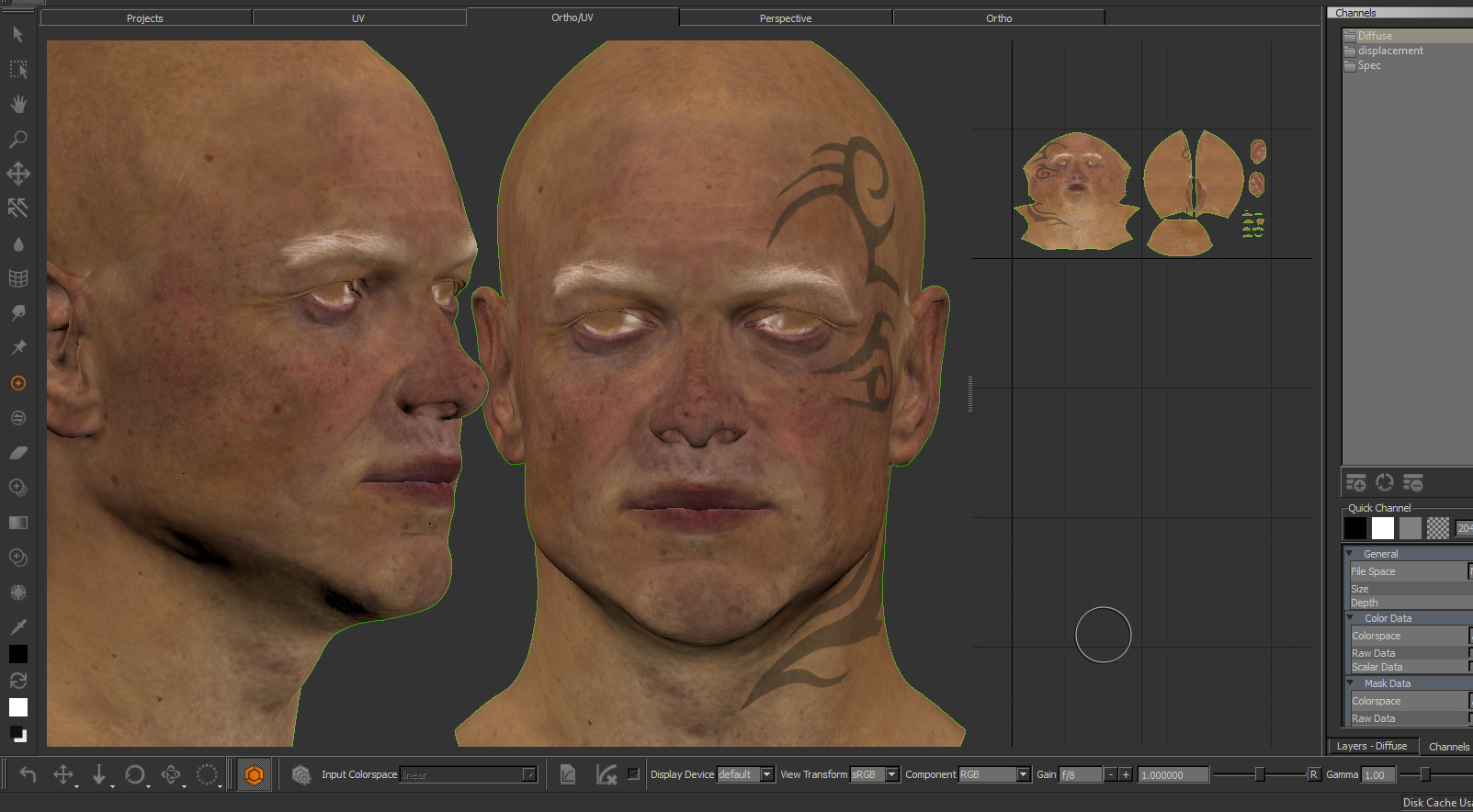The image size is (1473, 812).
Task: Choose the hand Pan tool
Action: [x=17, y=104]
